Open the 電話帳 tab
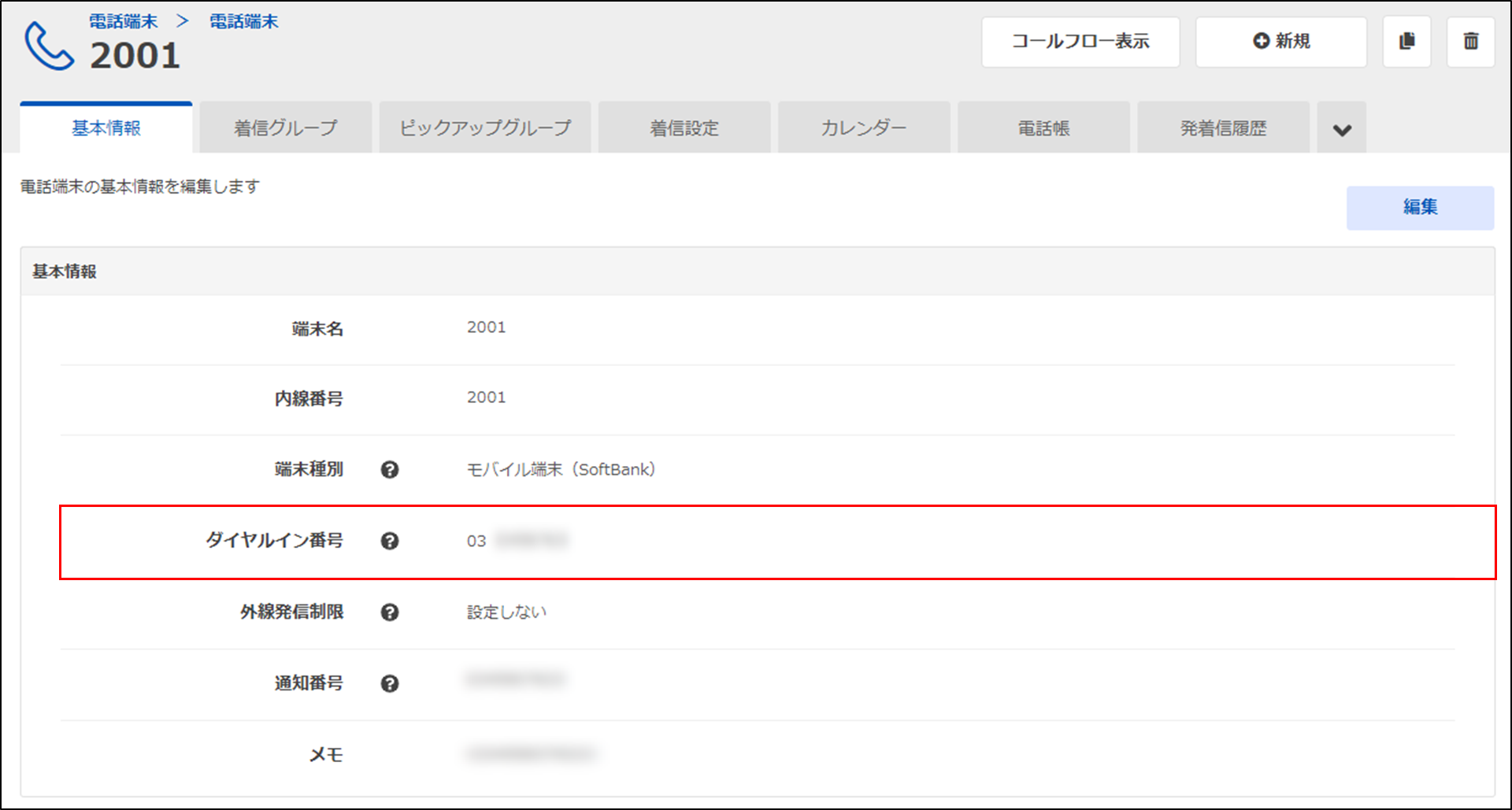The height and width of the screenshot is (810, 1512). point(1043,128)
